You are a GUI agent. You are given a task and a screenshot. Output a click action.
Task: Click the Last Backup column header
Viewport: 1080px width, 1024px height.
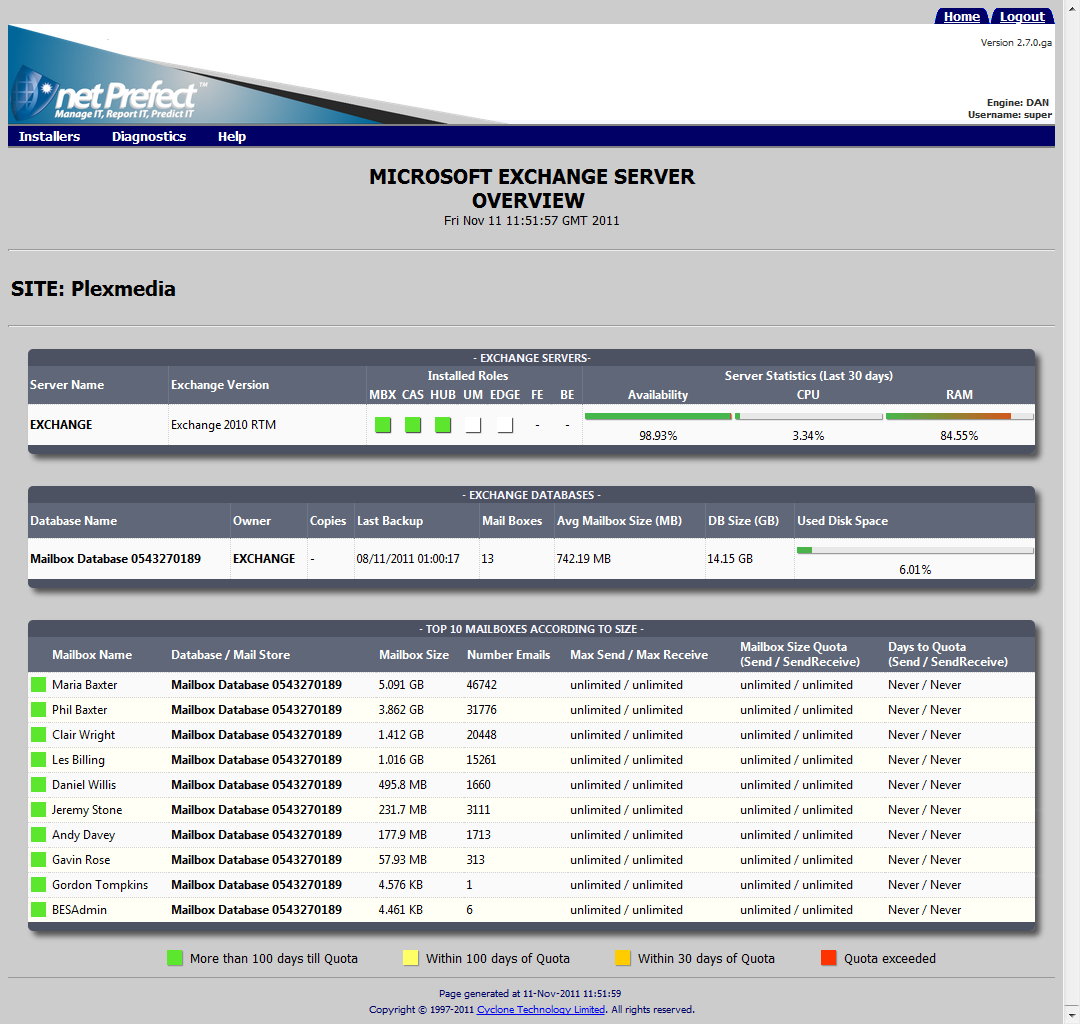click(x=390, y=521)
